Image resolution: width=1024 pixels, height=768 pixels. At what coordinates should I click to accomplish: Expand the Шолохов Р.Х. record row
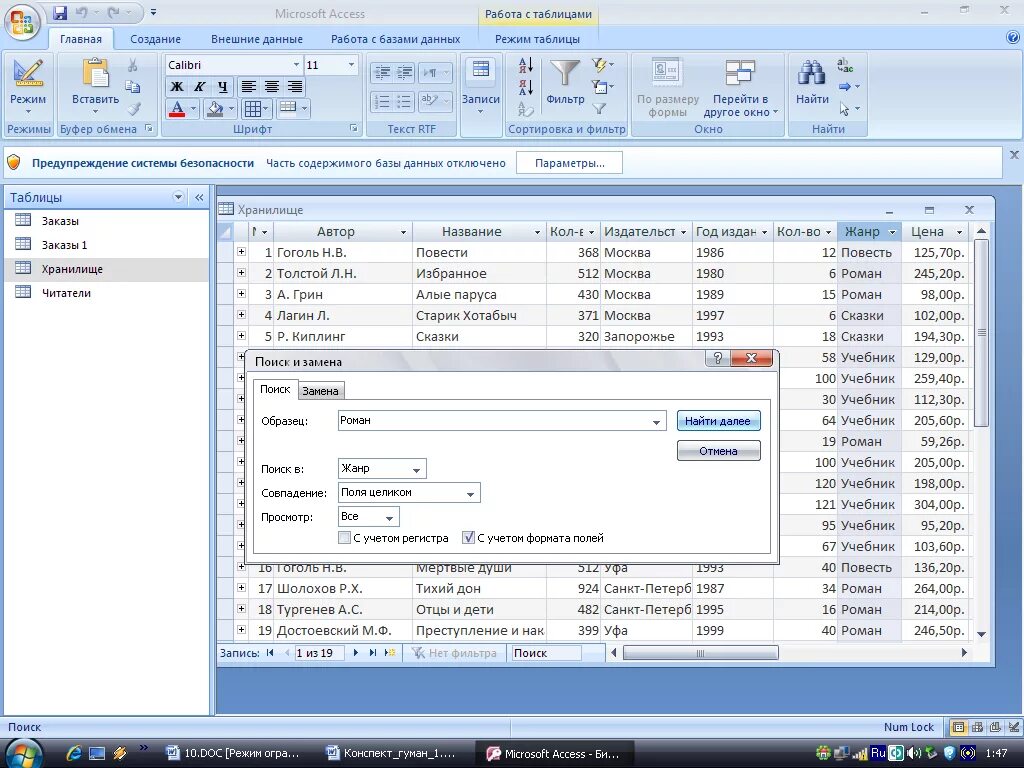coord(241,588)
